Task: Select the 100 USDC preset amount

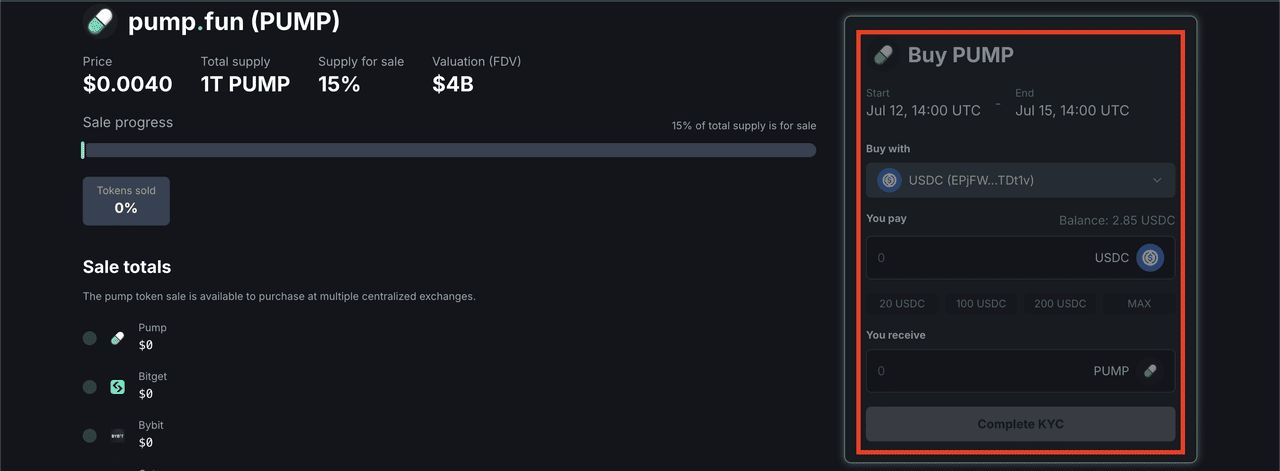Action: [x=980, y=304]
